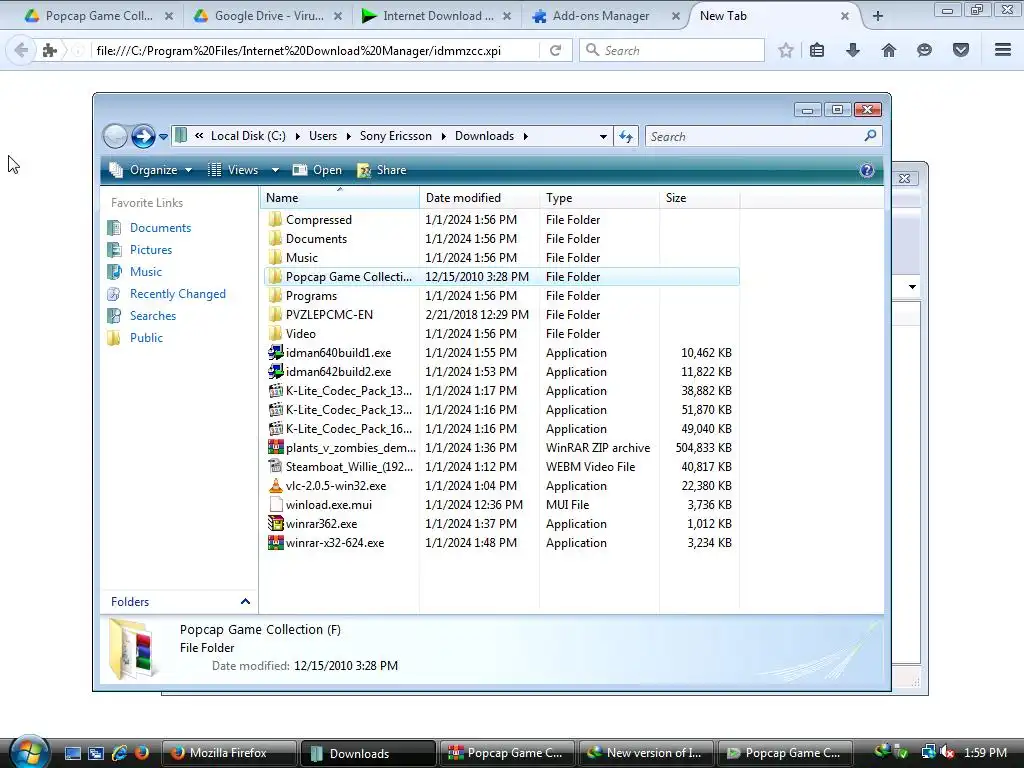The width and height of the screenshot is (1024, 768).
Task: Click Explorer refresh button beside address bar
Action: [x=626, y=136]
